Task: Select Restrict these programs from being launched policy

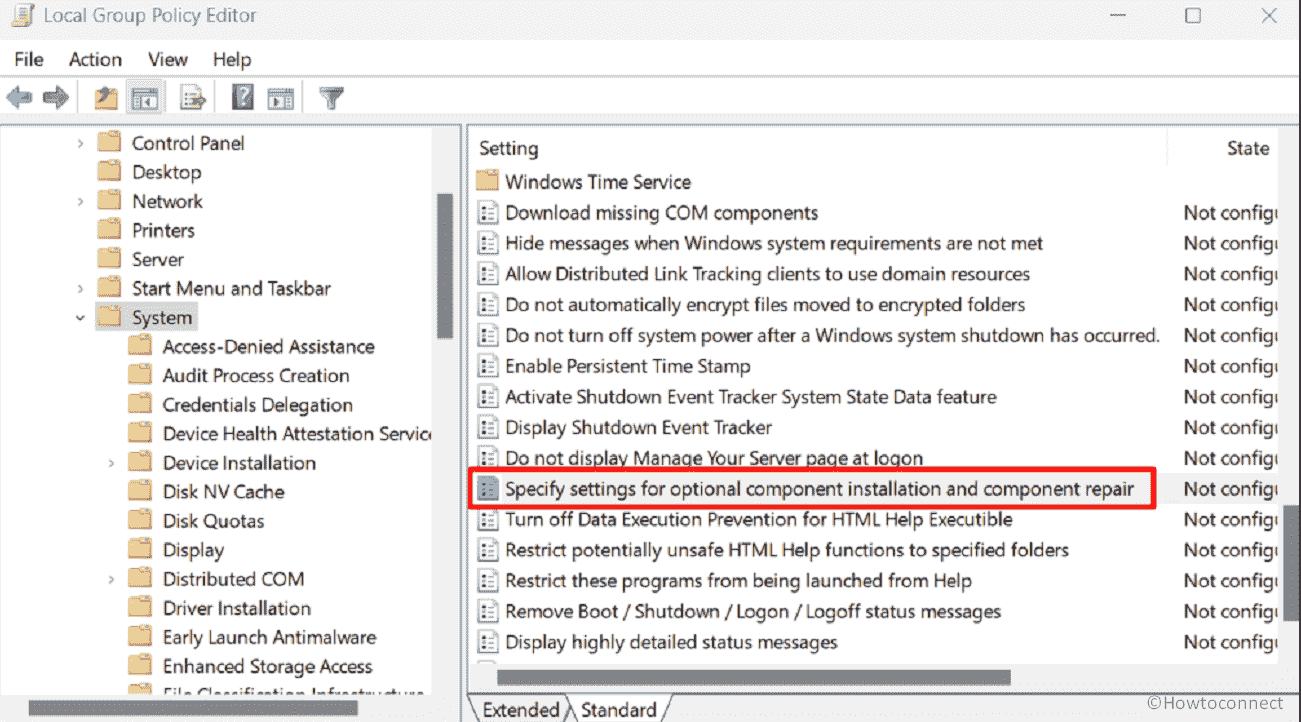Action: tap(738, 581)
